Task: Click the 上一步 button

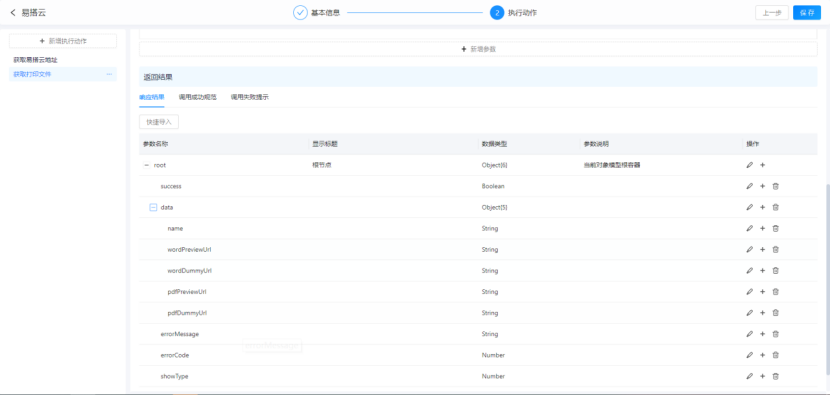Action: (772, 13)
